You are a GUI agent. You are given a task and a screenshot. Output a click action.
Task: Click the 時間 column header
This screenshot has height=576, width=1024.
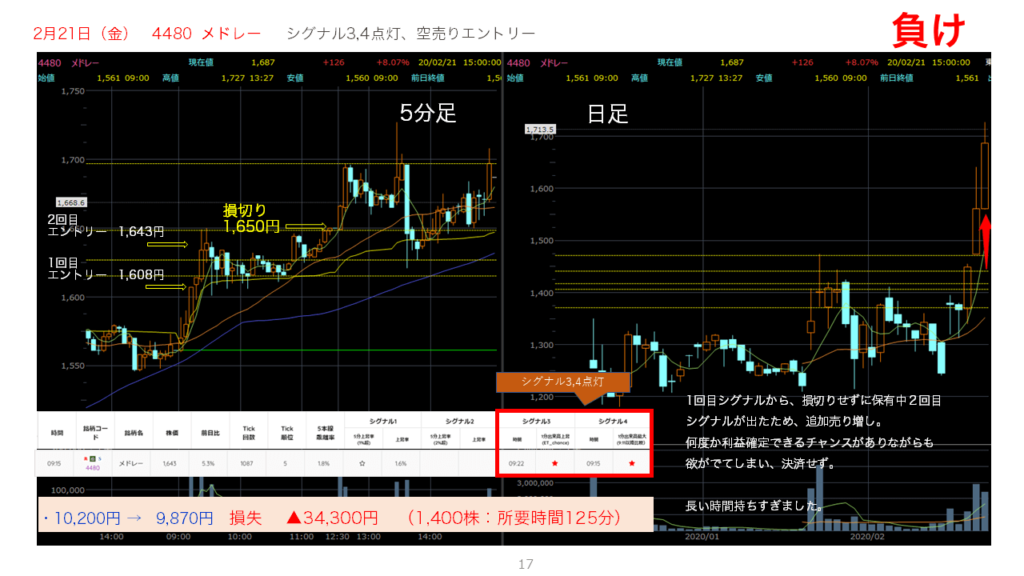(57, 432)
